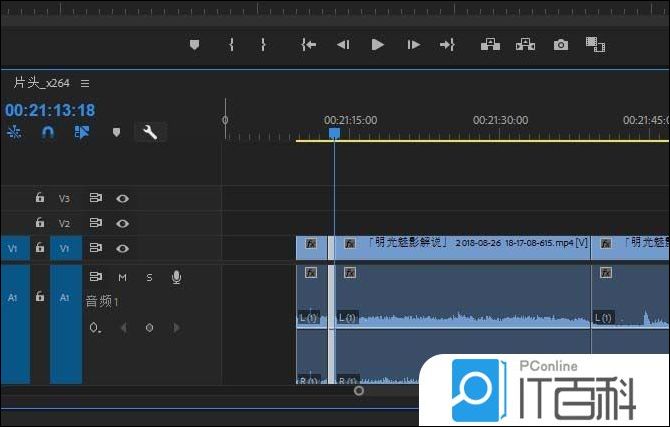Click Go to In point
Viewport: 670px width, 427px height.
(x=309, y=45)
